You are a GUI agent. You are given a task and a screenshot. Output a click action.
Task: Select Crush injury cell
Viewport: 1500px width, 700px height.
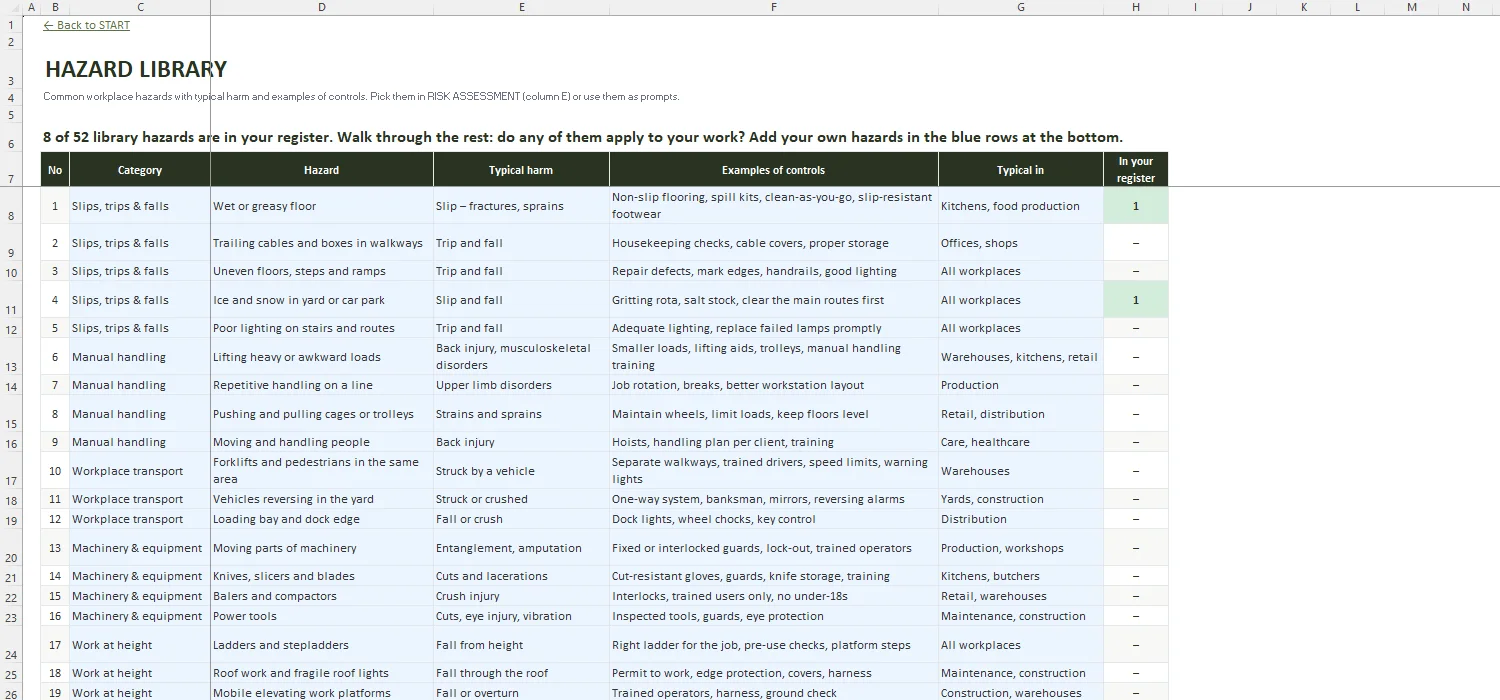point(521,596)
